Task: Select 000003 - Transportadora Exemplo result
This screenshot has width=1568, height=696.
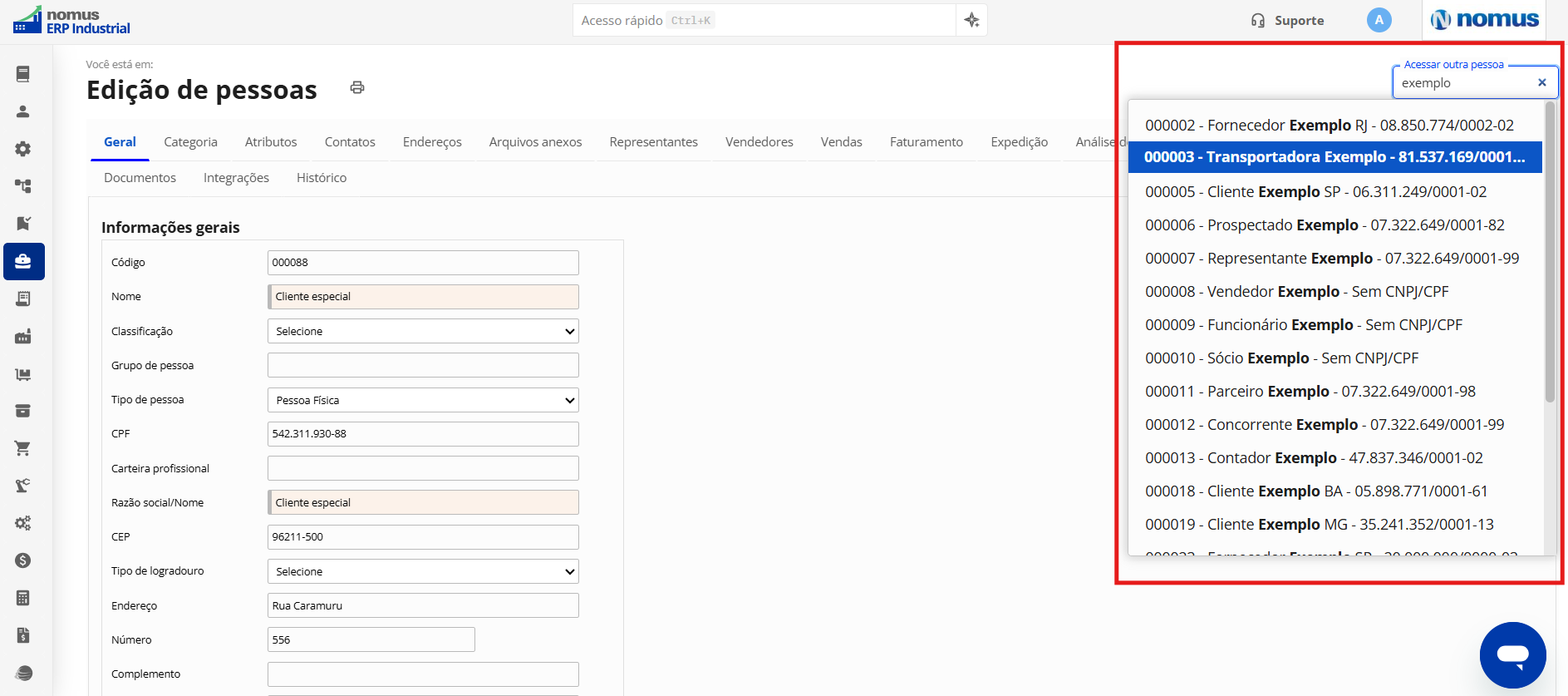Action: coord(1335,157)
